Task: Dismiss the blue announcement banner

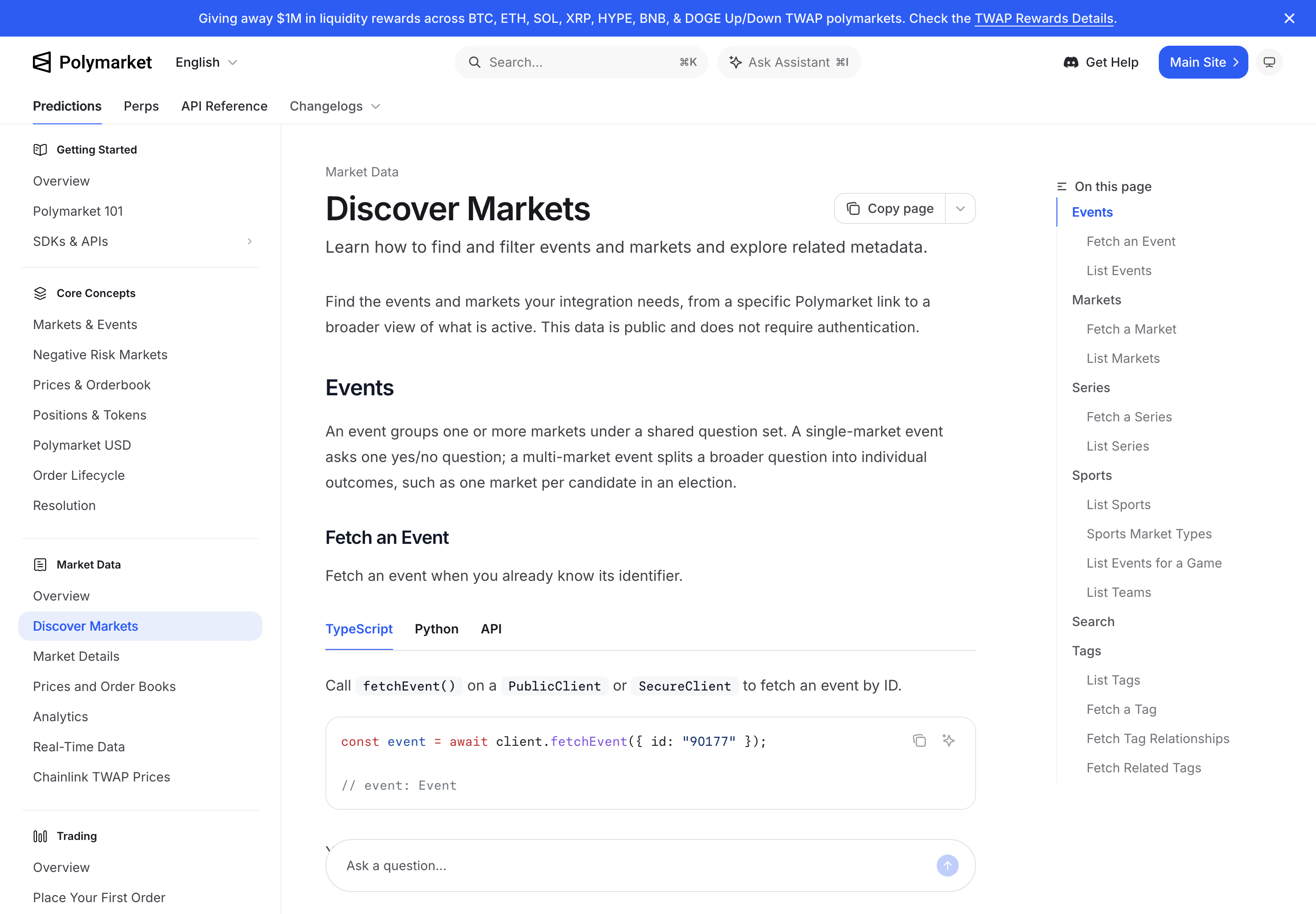Action: coord(1289,18)
